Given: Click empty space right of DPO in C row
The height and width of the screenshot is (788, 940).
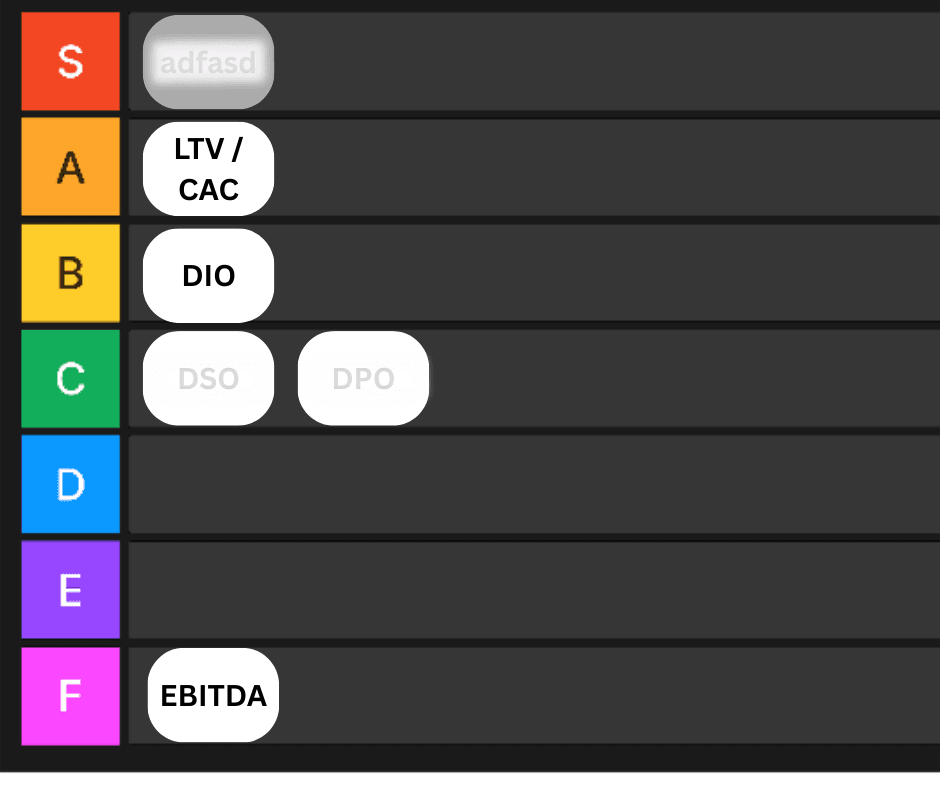Looking at the screenshot, I should point(683,380).
